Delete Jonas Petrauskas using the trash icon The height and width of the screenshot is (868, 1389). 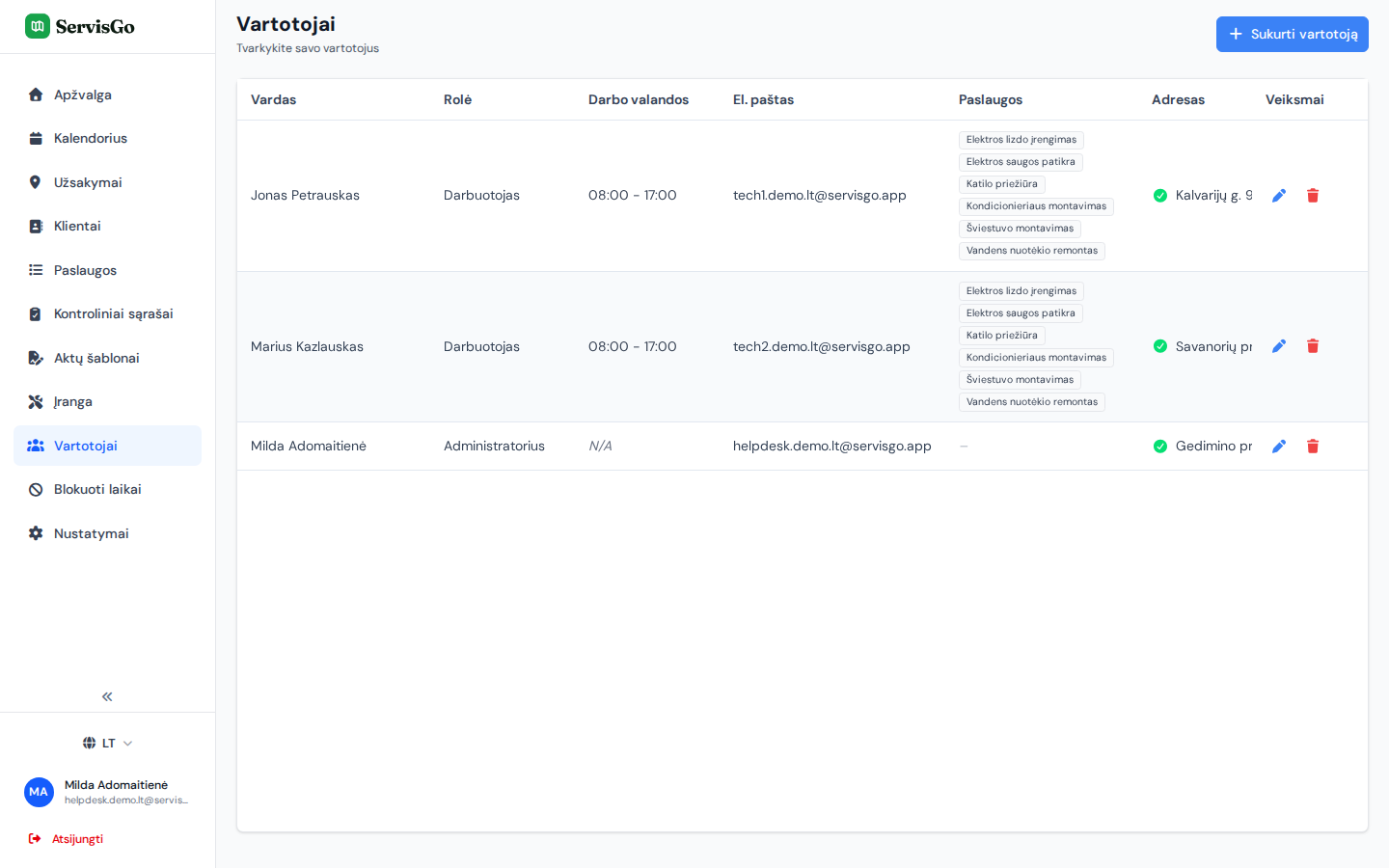(x=1313, y=196)
